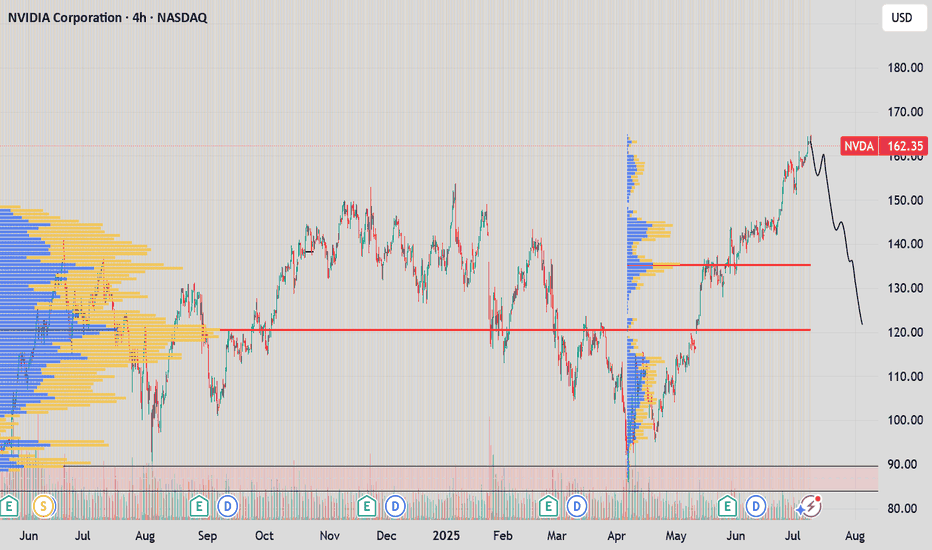The height and width of the screenshot is (550, 932).
Task: Click the Dec label on time axis
Action: (x=386, y=536)
